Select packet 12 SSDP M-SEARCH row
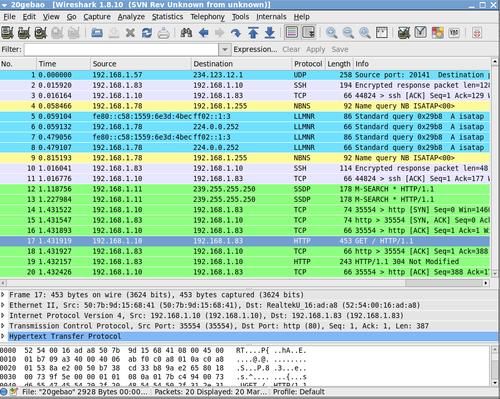500x399 pixels. pyautogui.click(x=245, y=189)
